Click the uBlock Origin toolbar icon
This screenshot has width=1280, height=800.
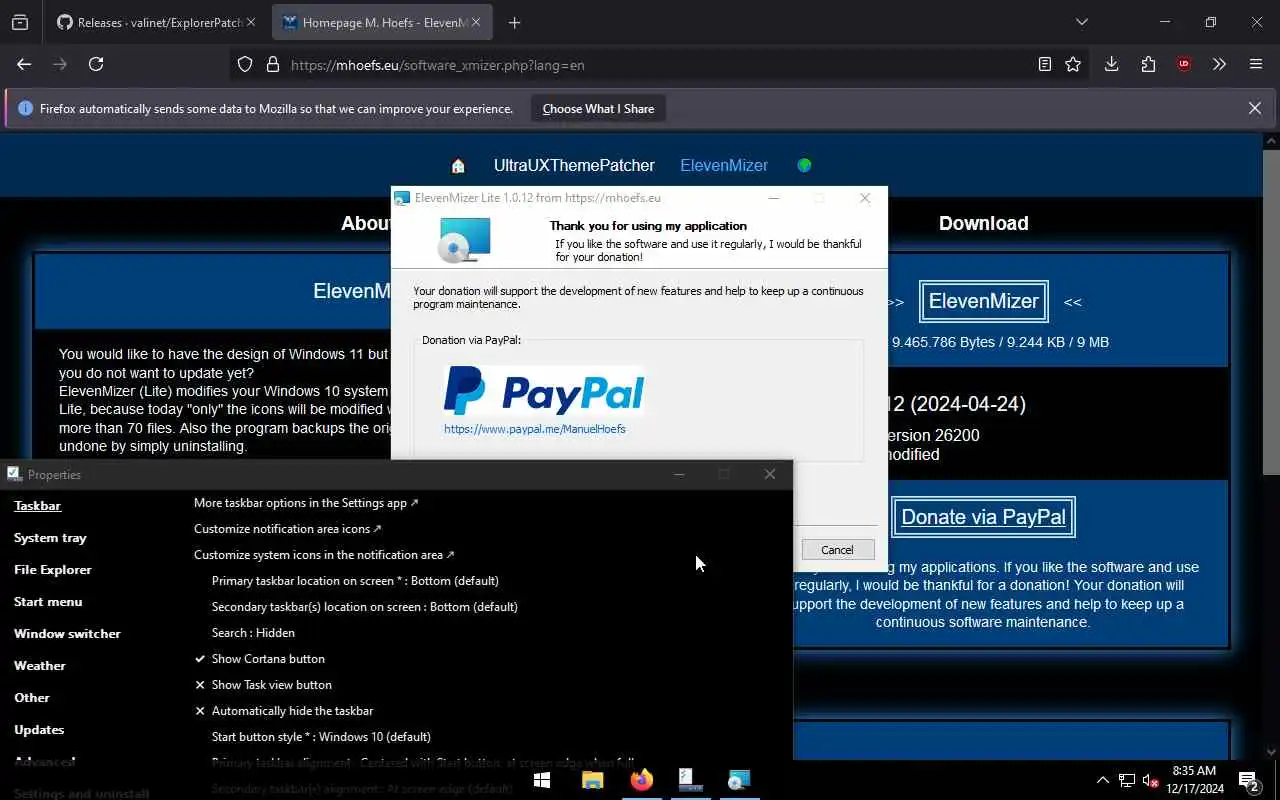point(1184,64)
